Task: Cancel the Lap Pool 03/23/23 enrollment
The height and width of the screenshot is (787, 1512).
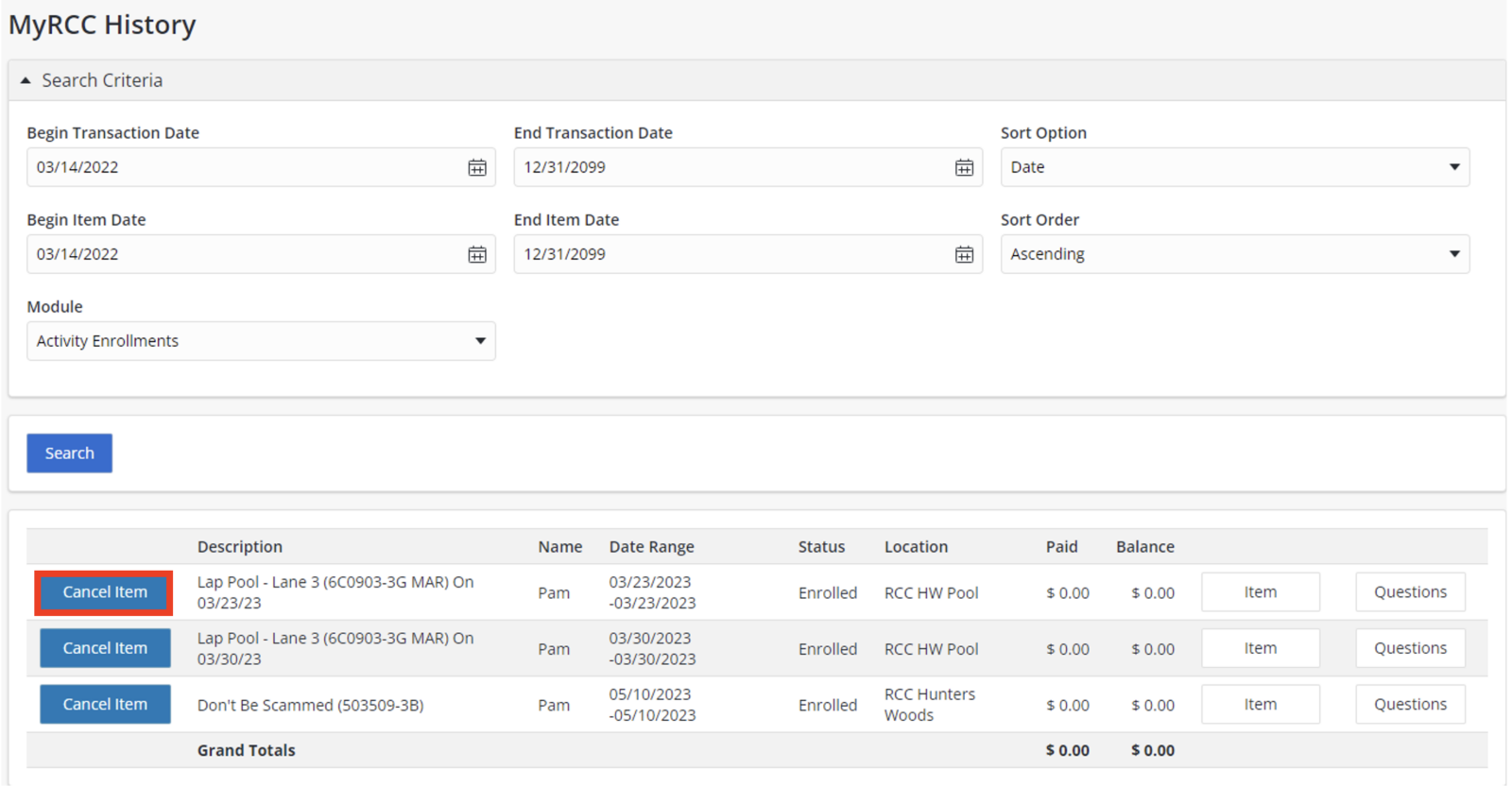Action: click(x=105, y=592)
